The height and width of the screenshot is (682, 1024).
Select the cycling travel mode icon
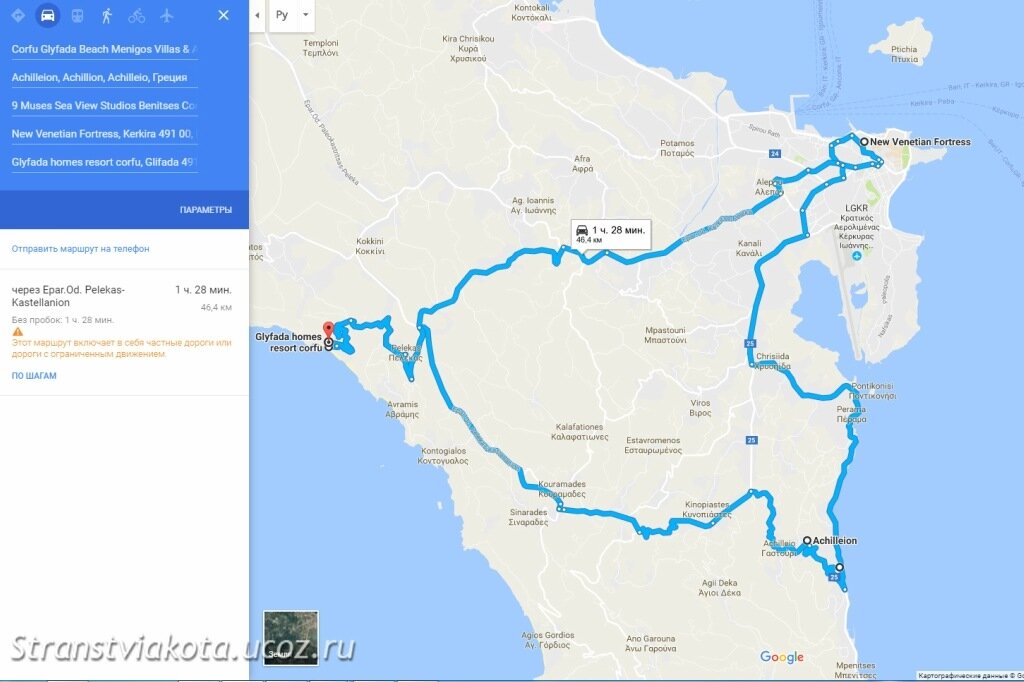point(136,16)
